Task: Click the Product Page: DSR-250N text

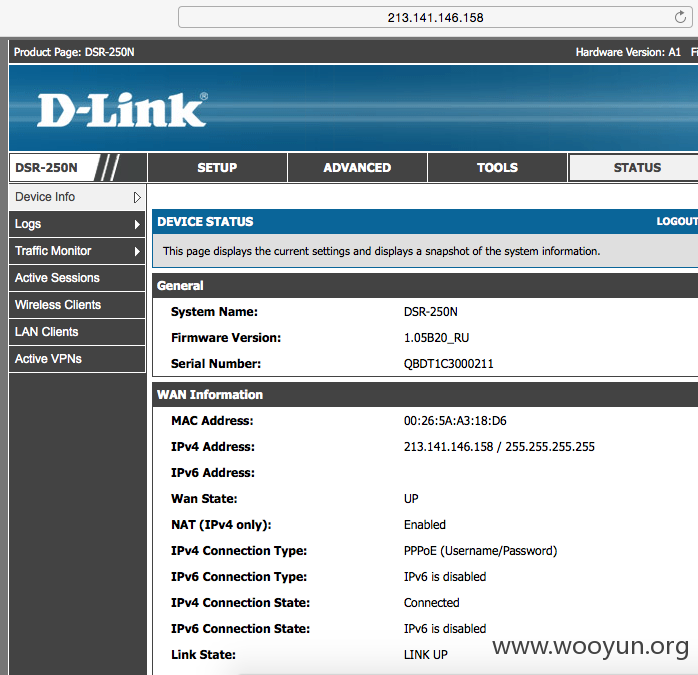Action: point(74,52)
